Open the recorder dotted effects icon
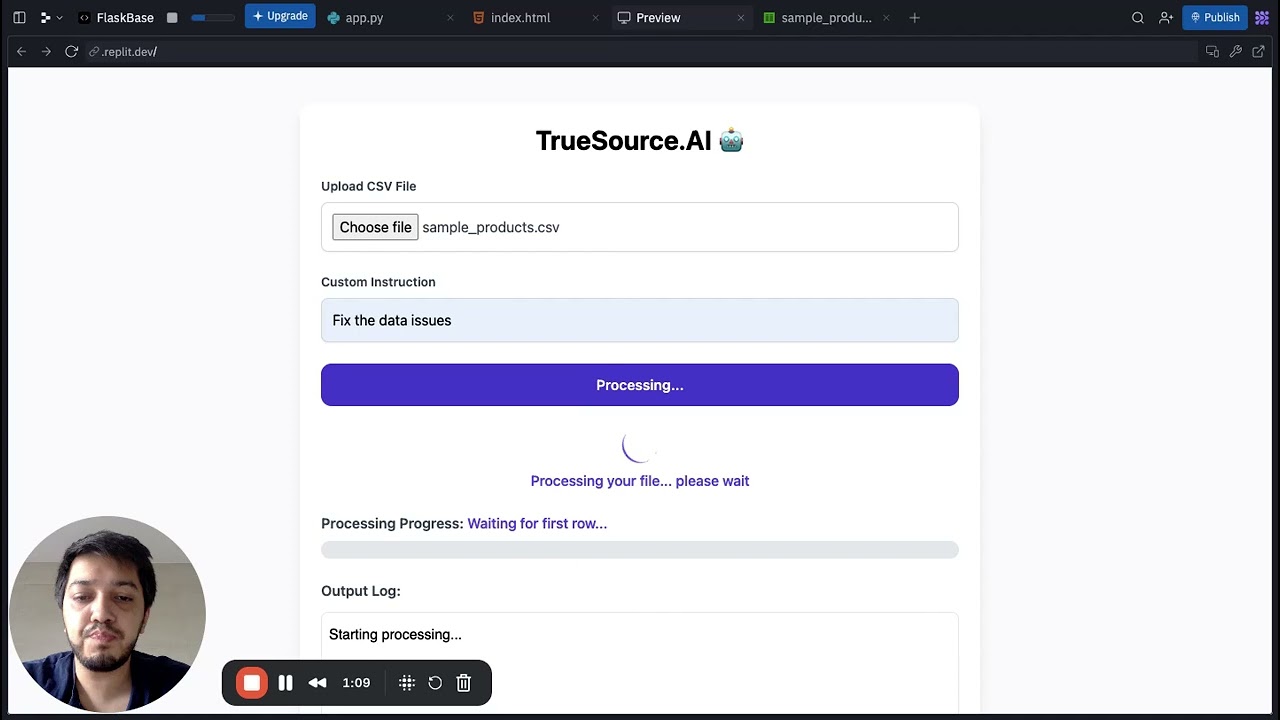 407,683
